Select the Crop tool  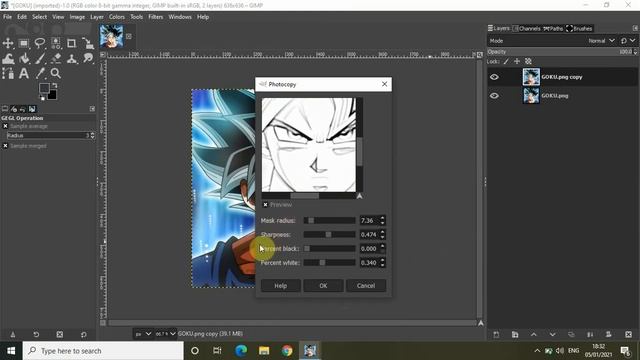point(71,43)
